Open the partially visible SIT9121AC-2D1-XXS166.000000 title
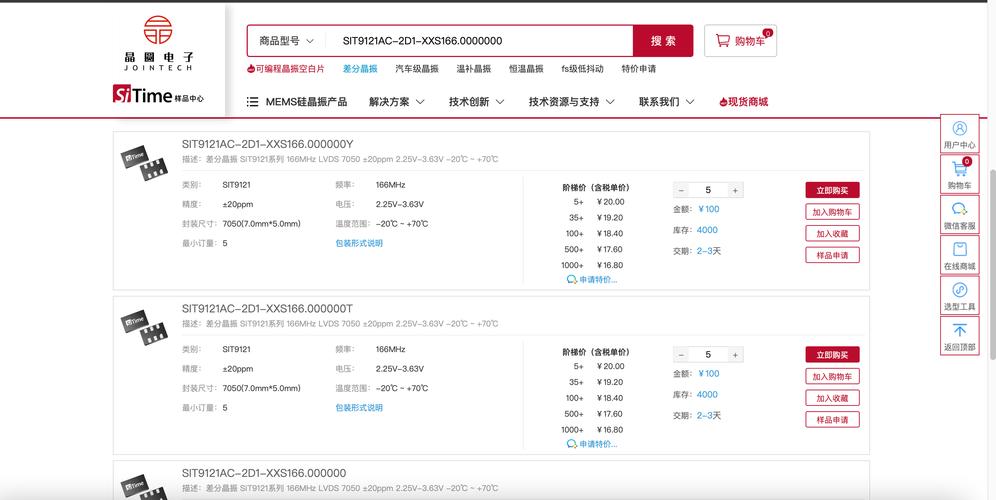The width and height of the screenshot is (996, 500). 264,473
